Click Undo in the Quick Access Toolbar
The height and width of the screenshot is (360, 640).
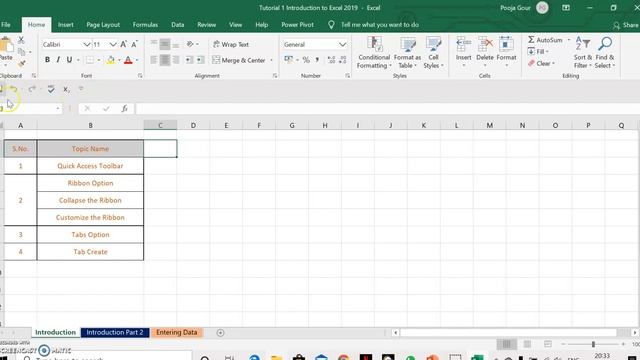(x=14, y=89)
